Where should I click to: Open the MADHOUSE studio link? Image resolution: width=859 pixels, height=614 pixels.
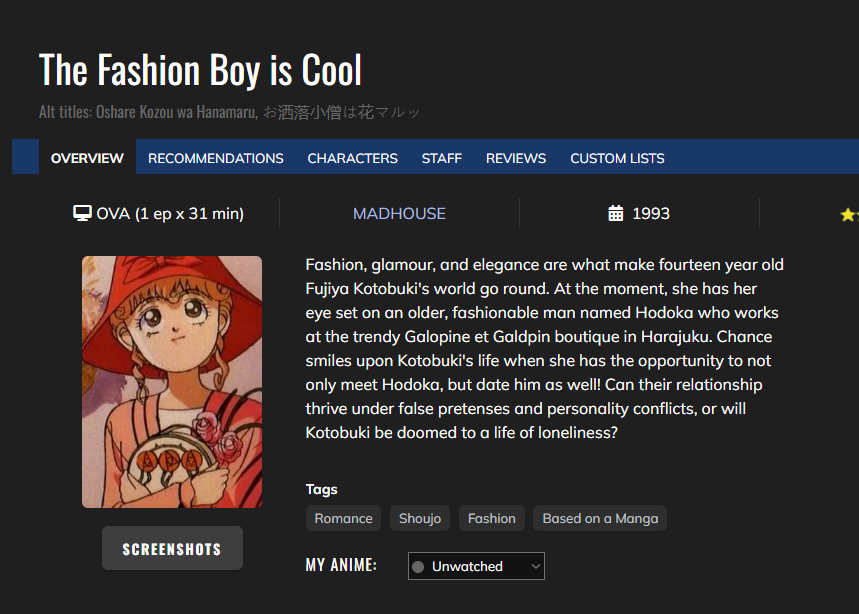click(x=399, y=213)
